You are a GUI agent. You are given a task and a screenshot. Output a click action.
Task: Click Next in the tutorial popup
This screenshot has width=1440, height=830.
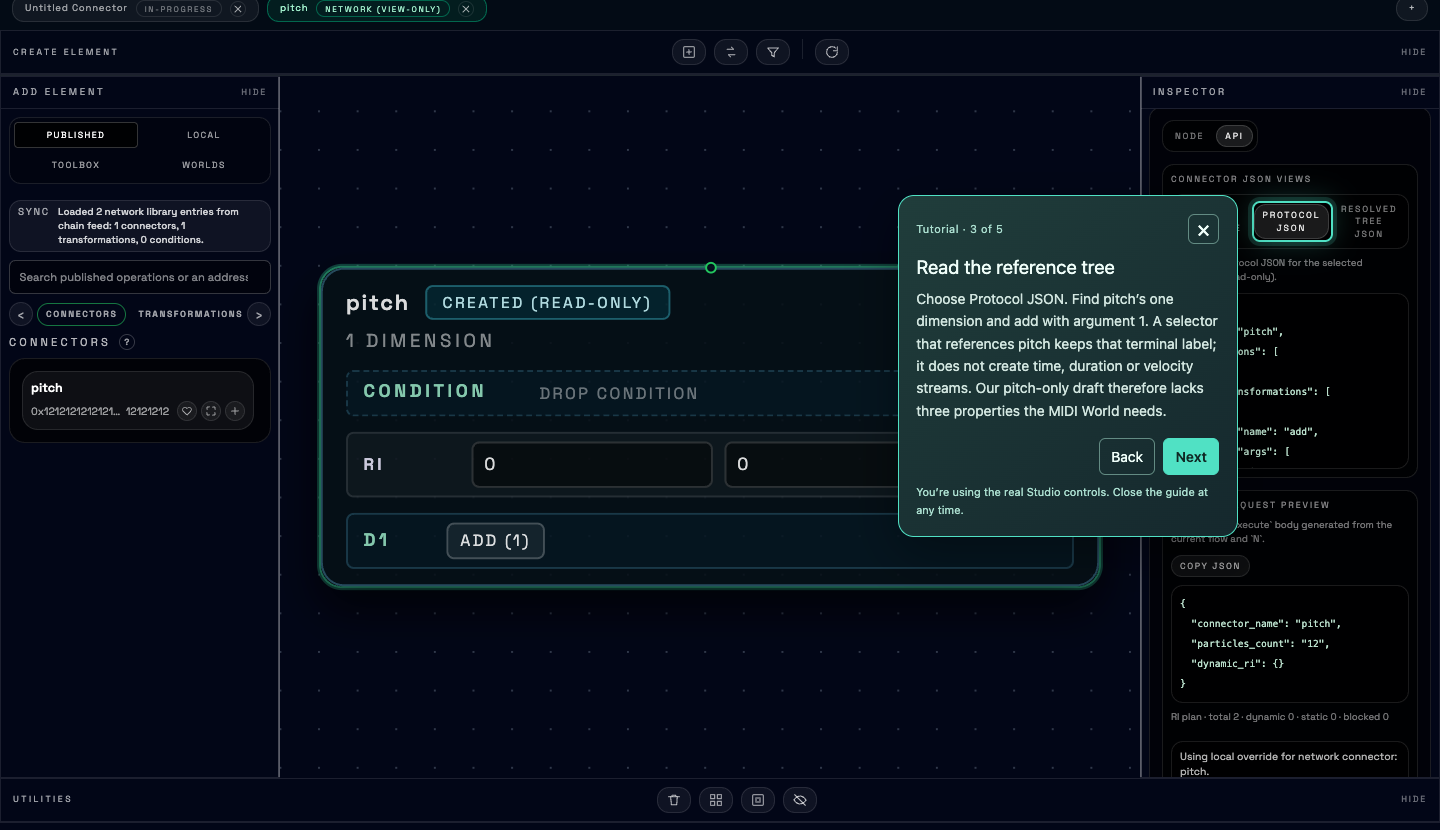click(x=1191, y=457)
